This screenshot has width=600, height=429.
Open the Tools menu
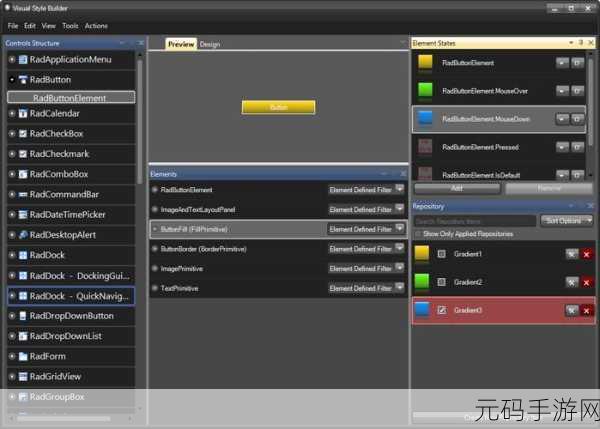(x=70, y=26)
